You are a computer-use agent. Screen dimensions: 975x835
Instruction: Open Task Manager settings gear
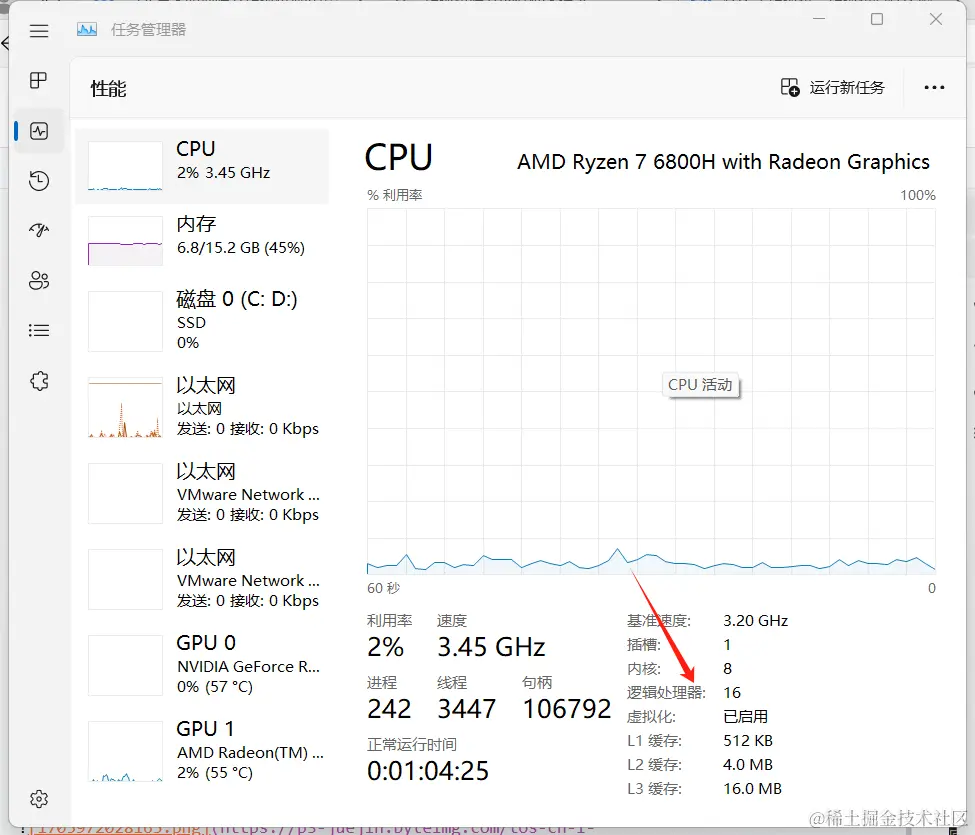click(x=39, y=798)
